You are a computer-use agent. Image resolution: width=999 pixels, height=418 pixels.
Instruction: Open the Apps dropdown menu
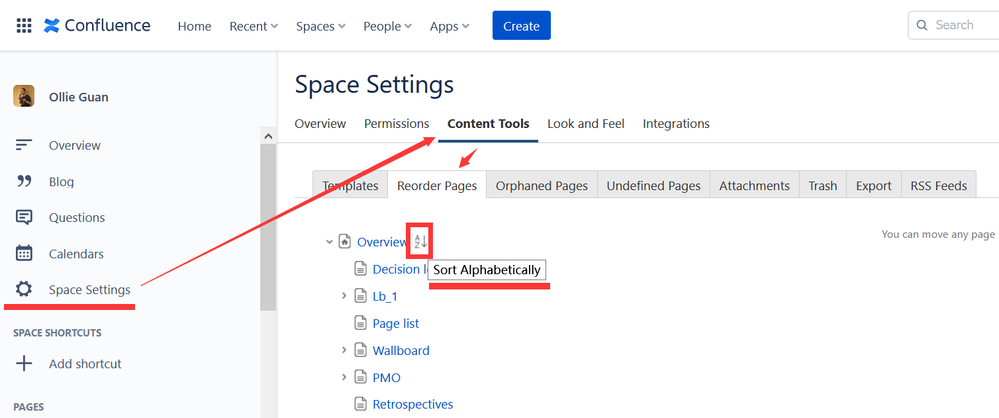(449, 26)
